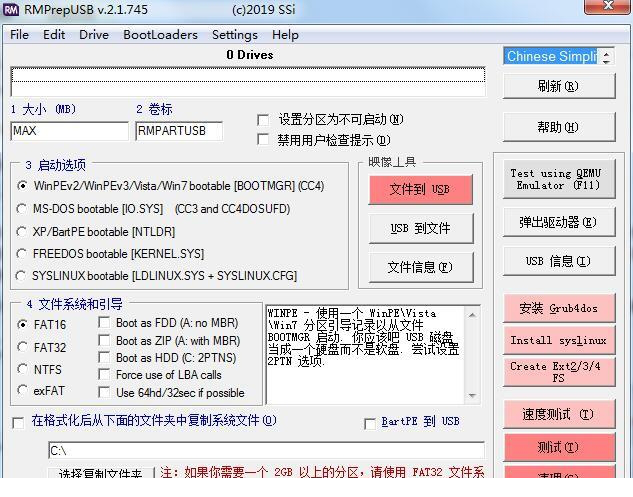The image size is (633, 497).
Task: Open the BootLoaders menu
Action: [161, 35]
